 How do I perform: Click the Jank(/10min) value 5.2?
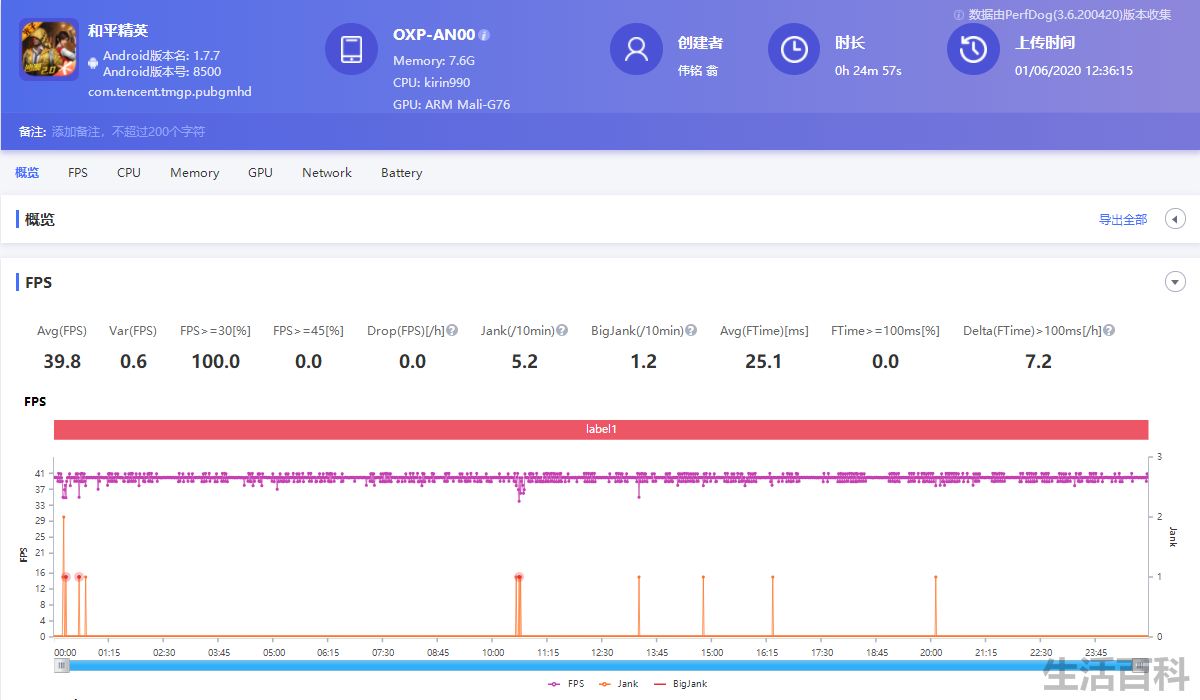(525, 362)
